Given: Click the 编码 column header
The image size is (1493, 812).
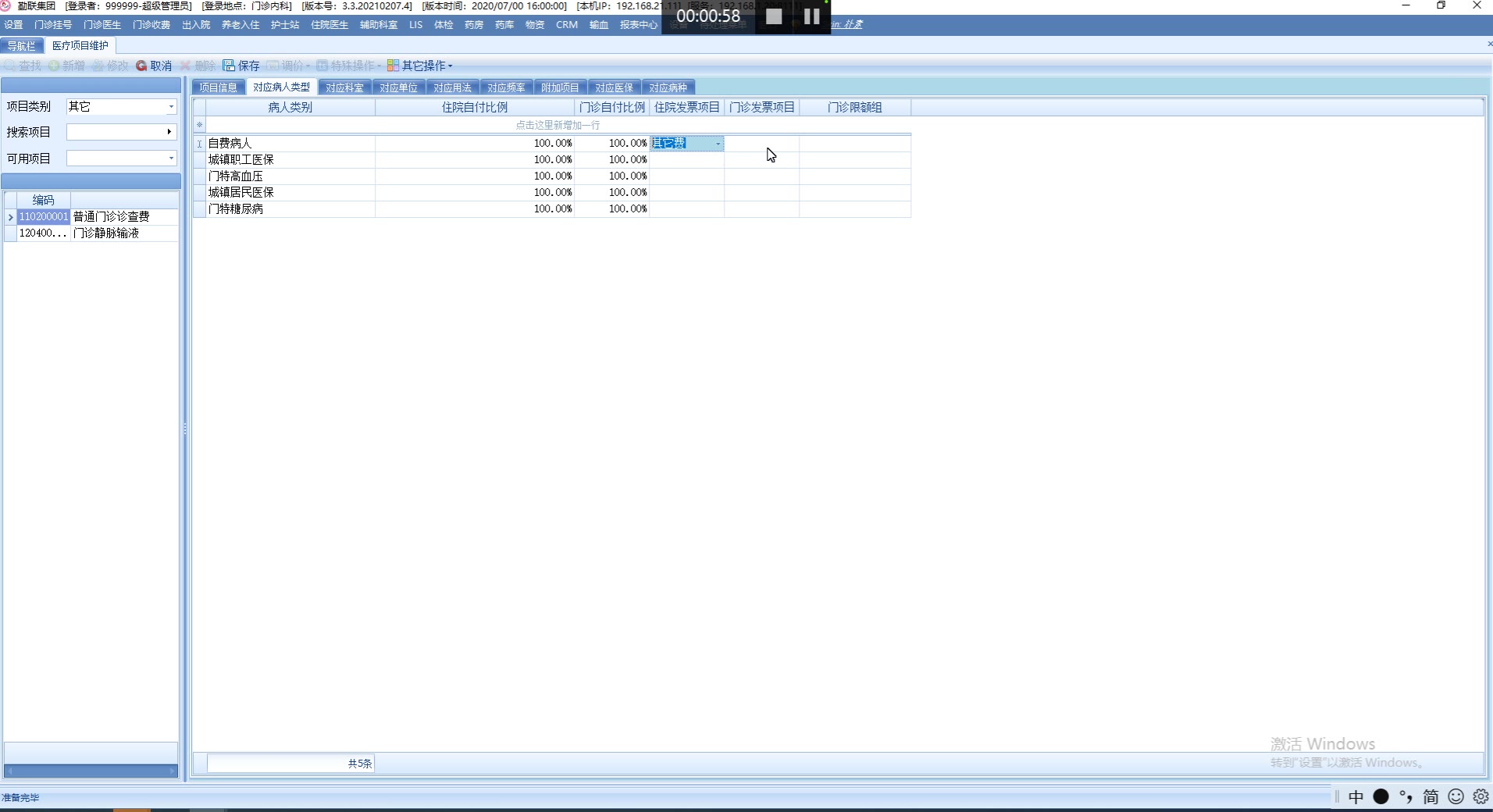Looking at the screenshot, I should point(43,200).
